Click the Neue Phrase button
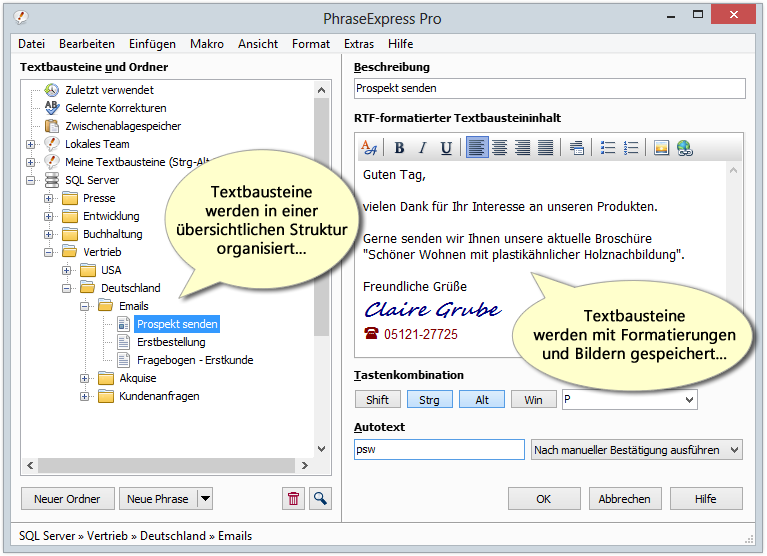This screenshot has height=556, width=767. (158, 499)
